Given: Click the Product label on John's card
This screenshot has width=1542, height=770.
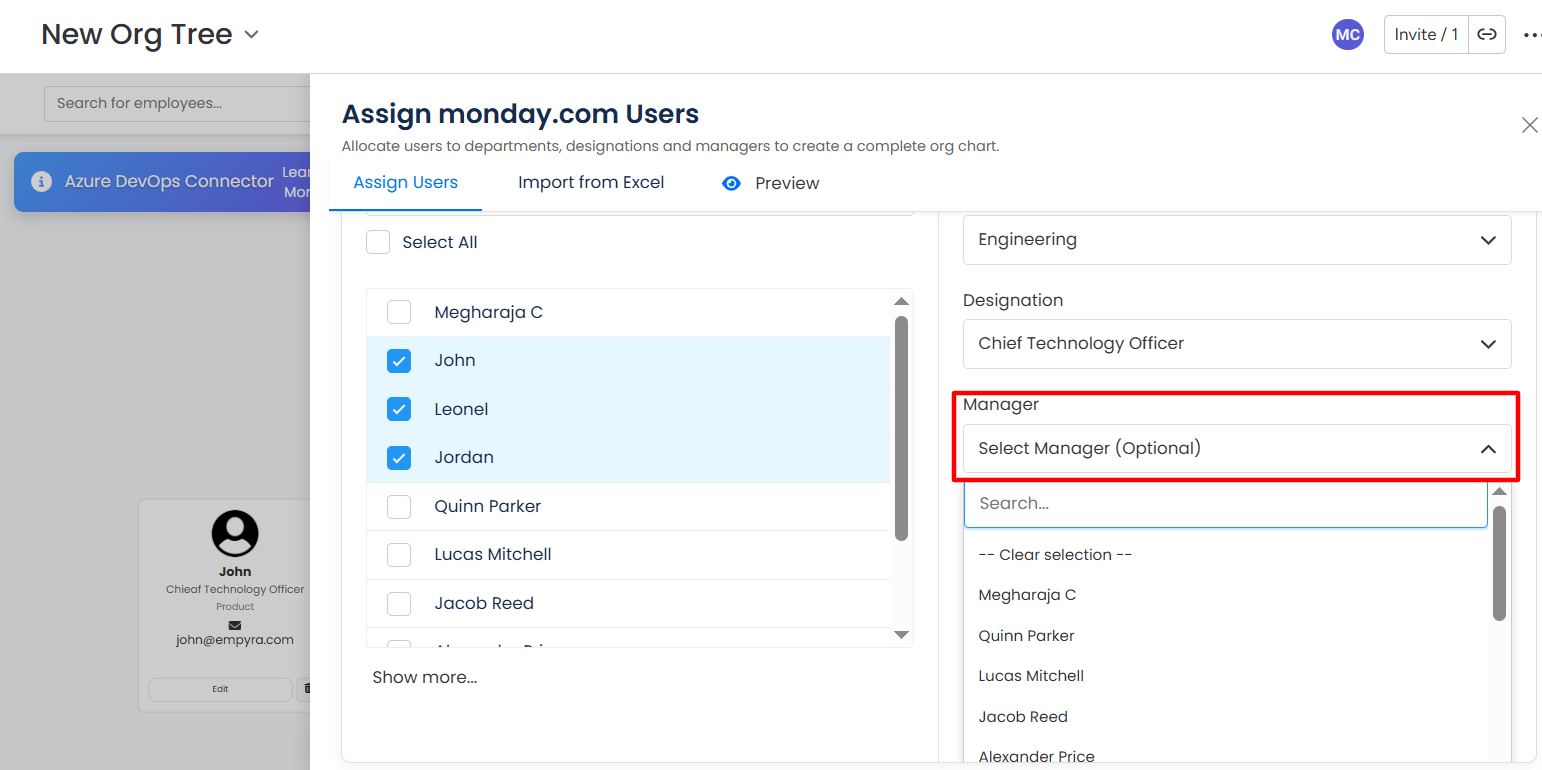Looking at the screenshot, I should tap(235, 607).
